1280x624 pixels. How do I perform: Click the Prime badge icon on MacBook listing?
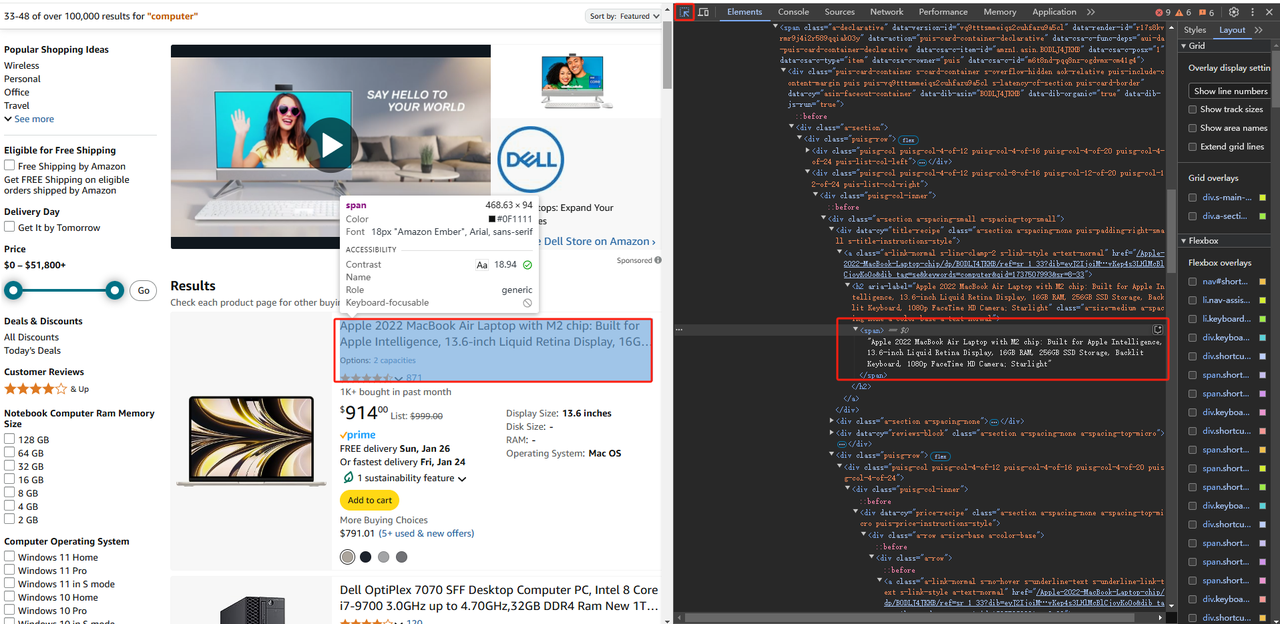pos(357,435)
